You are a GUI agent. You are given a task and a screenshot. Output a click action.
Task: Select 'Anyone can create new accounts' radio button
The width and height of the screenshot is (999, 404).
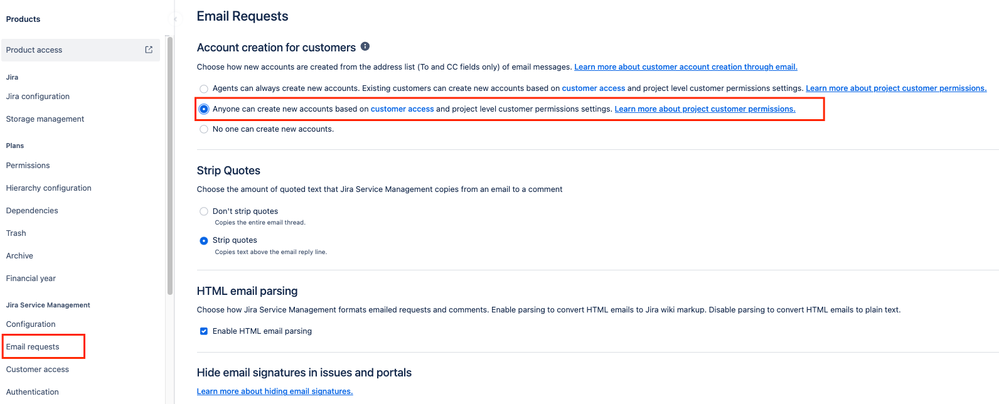pyautogui.click(x=204, y=109)
